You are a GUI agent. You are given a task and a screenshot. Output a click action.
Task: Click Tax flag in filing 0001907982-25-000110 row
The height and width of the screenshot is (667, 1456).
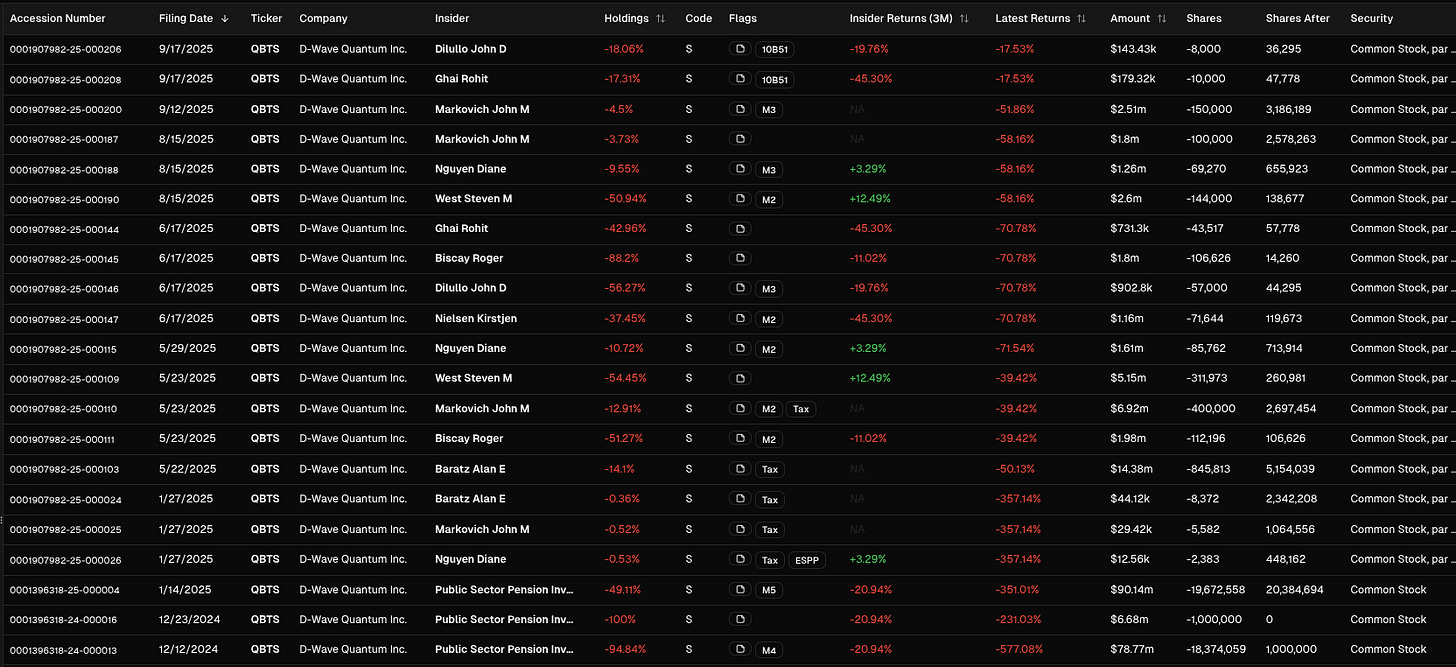(x=801, y=409)
